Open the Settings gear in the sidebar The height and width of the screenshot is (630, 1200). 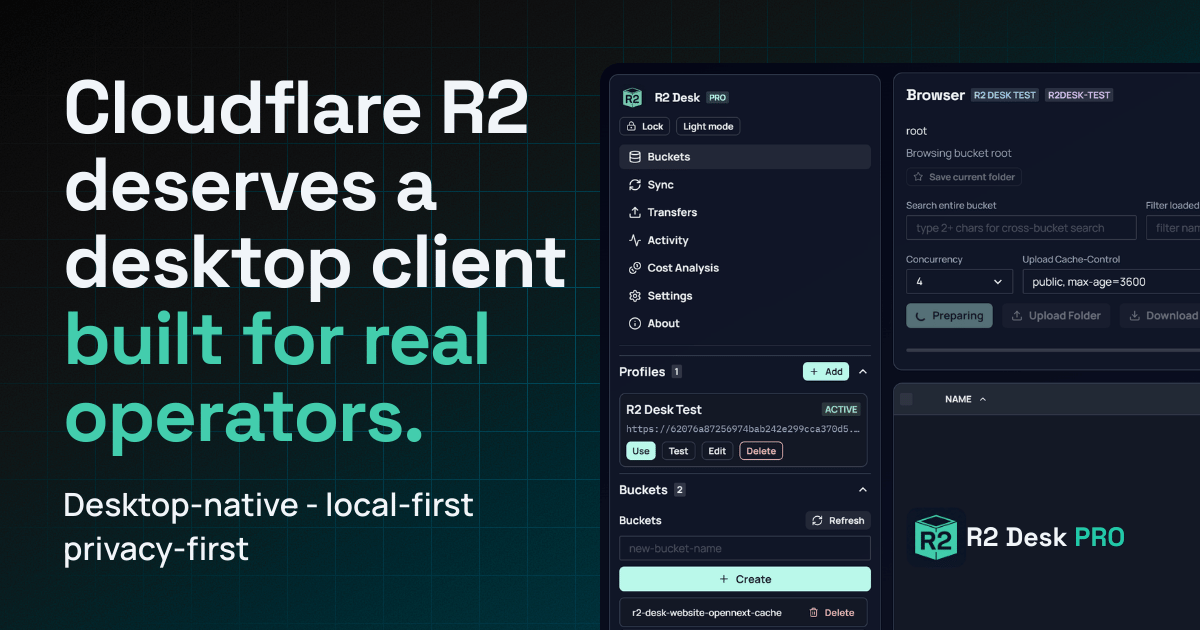click(x=668, y=295)
